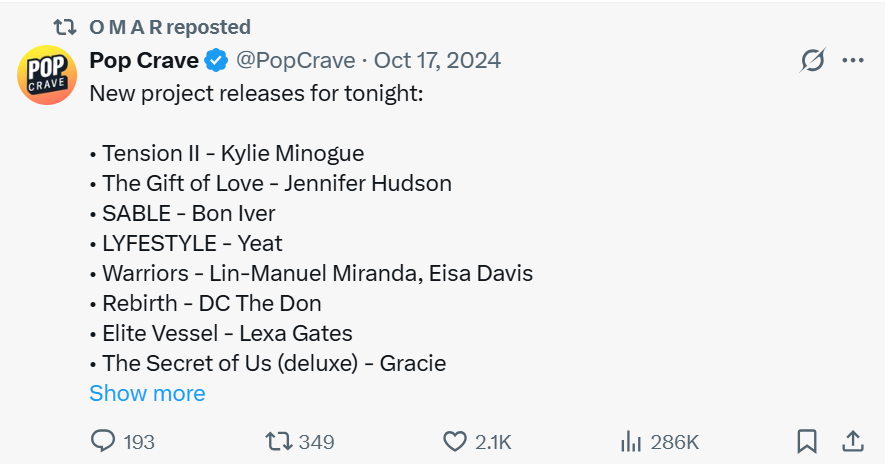Image resolution: width=885 pixels, height=464 pixels.
Task: Open Pop Crave profile picture
Action: click(x=47, y=75)
